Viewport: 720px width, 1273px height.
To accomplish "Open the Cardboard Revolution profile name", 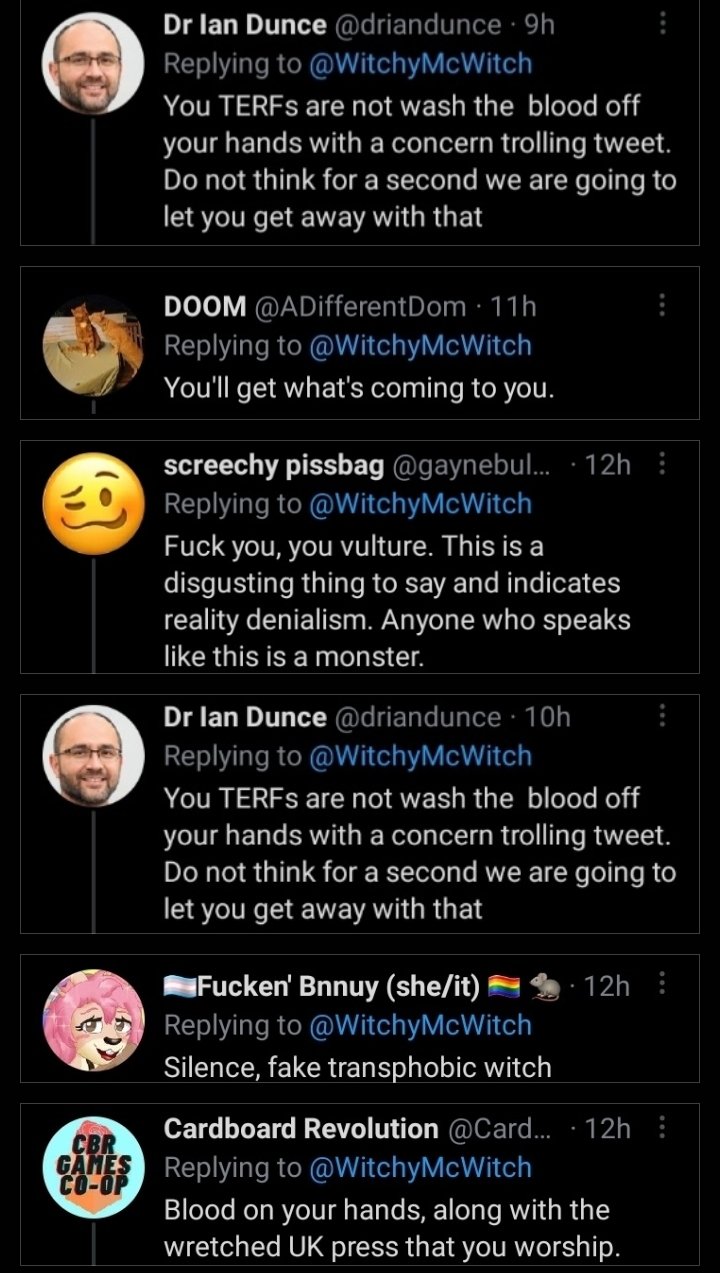I will pos(301,1129).
